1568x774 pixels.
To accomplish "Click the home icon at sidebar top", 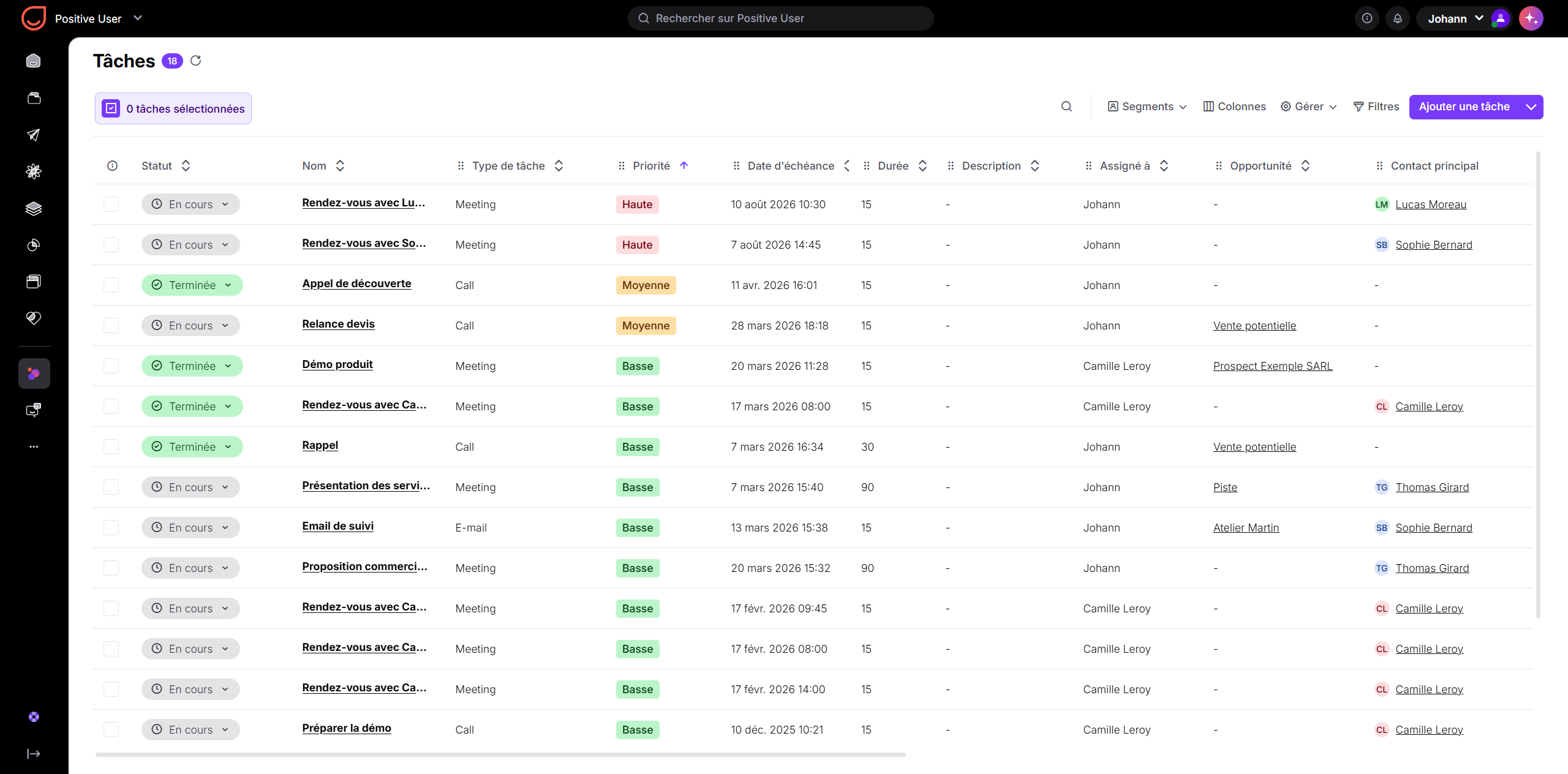I will (x=34, y=61).
